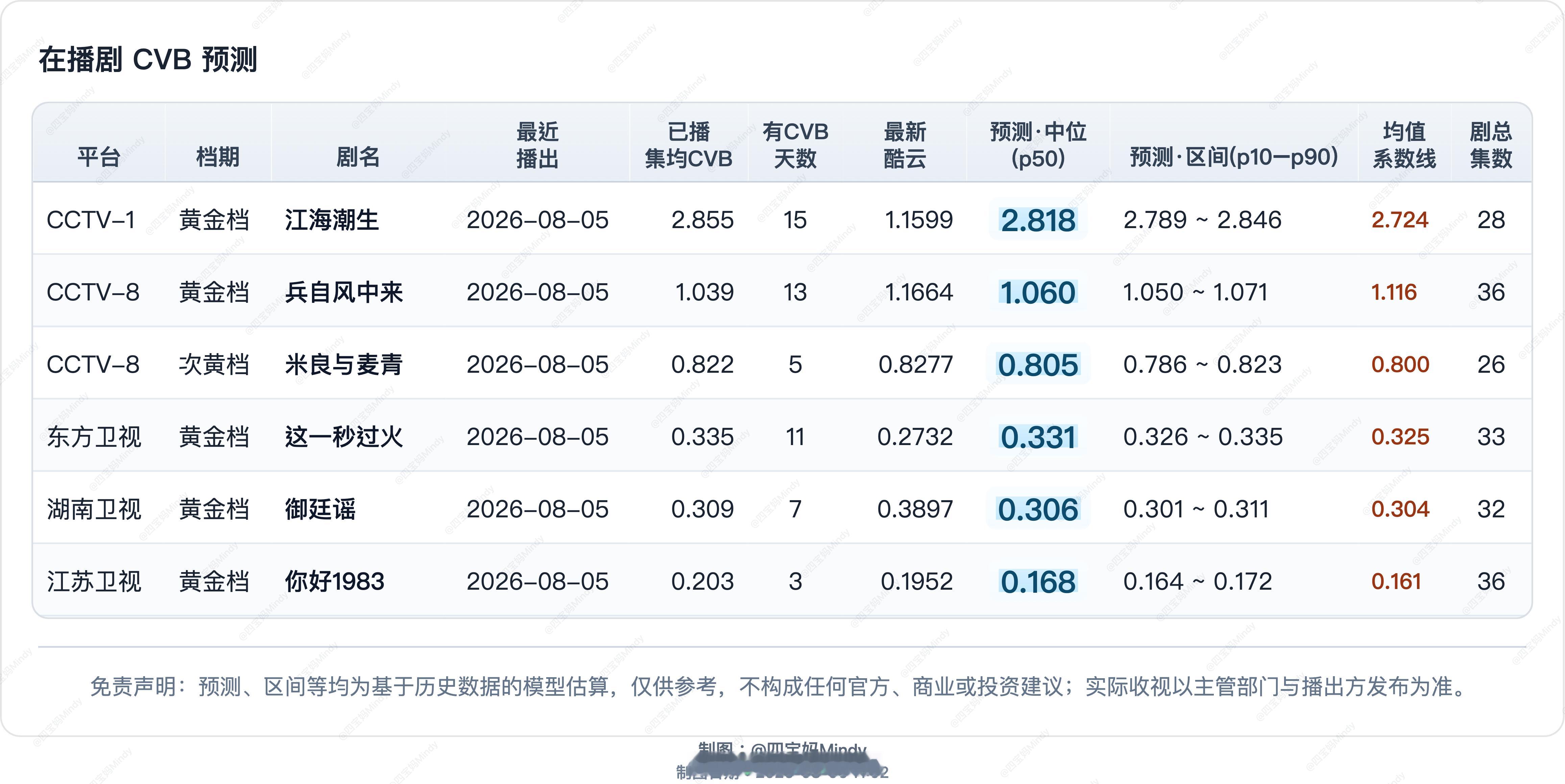Click the '江苏卫视' platform cell
This screenshot has height=784, width=1565.
94,581
